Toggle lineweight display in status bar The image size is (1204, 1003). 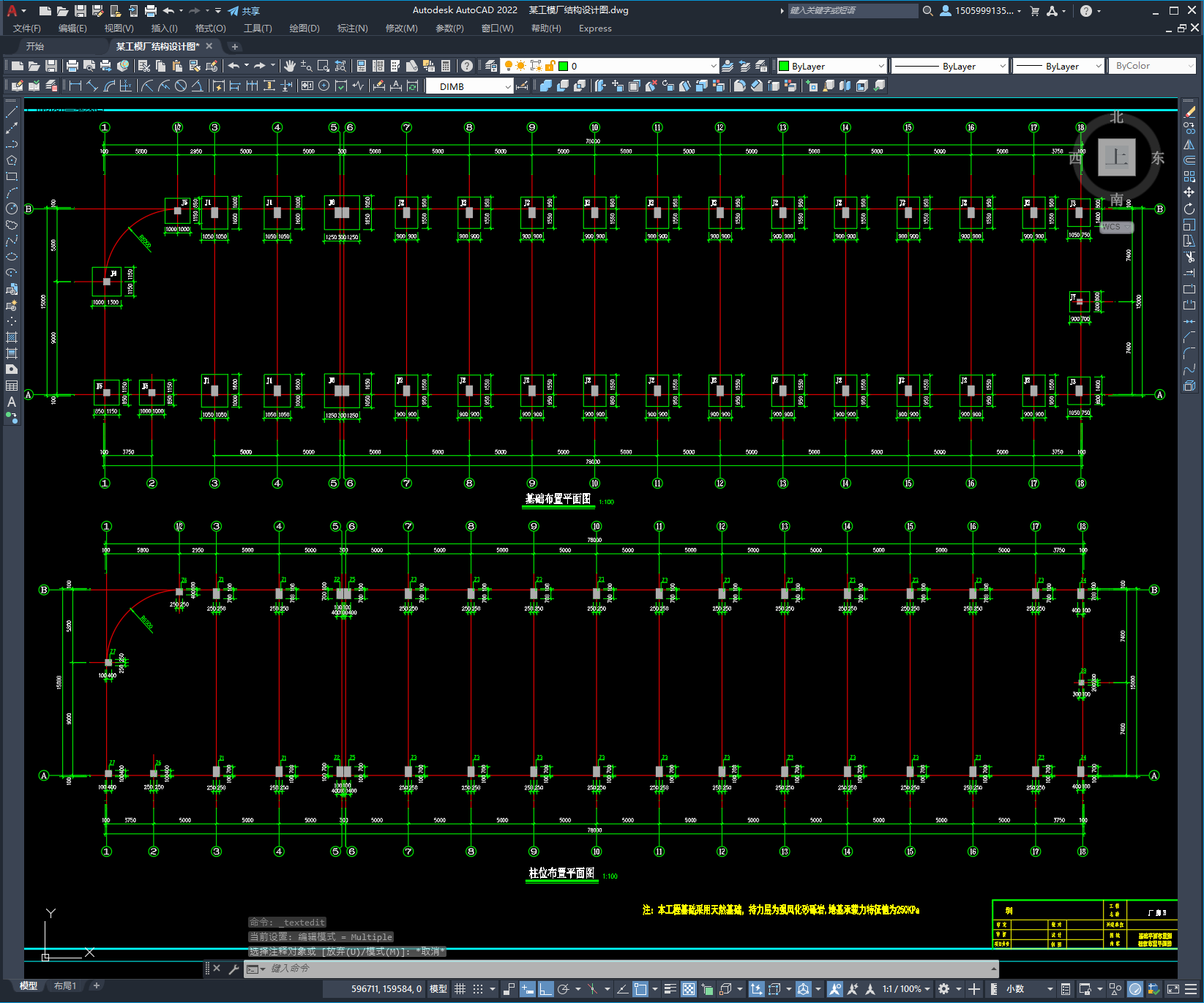click(670, 989)
